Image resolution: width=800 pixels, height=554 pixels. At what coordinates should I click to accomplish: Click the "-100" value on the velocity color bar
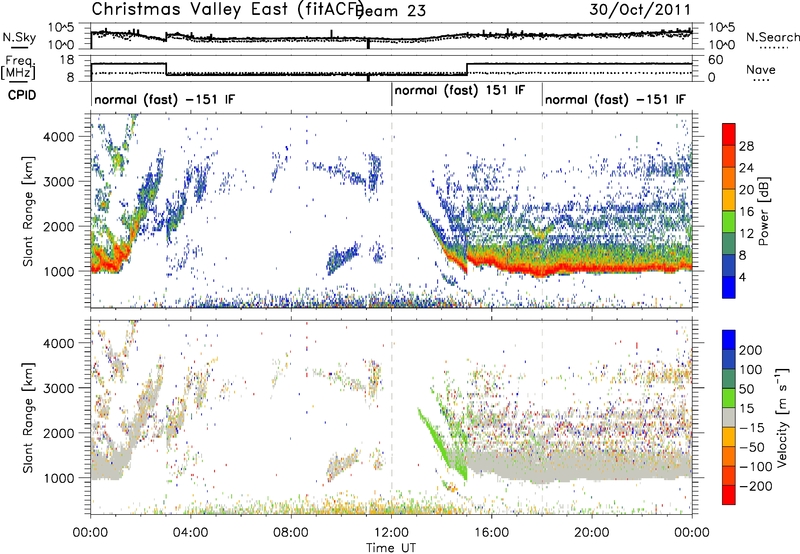coord(756,467)
